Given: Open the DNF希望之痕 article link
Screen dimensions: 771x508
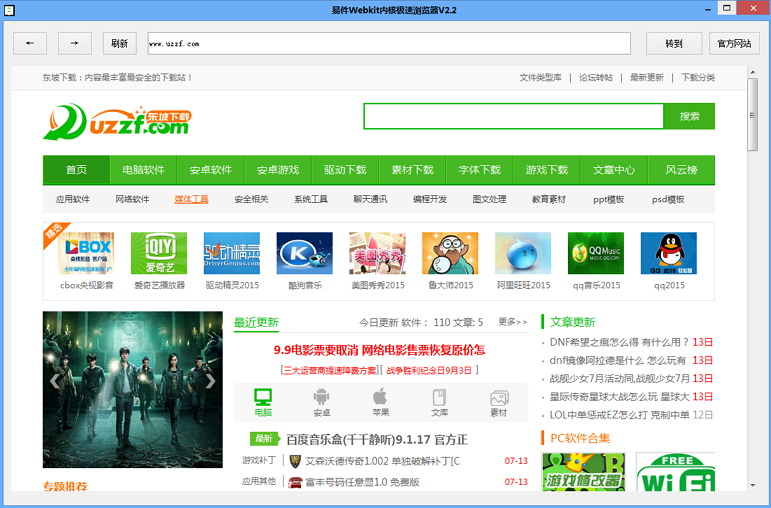Looking at the screenshot, I should 619,342.
